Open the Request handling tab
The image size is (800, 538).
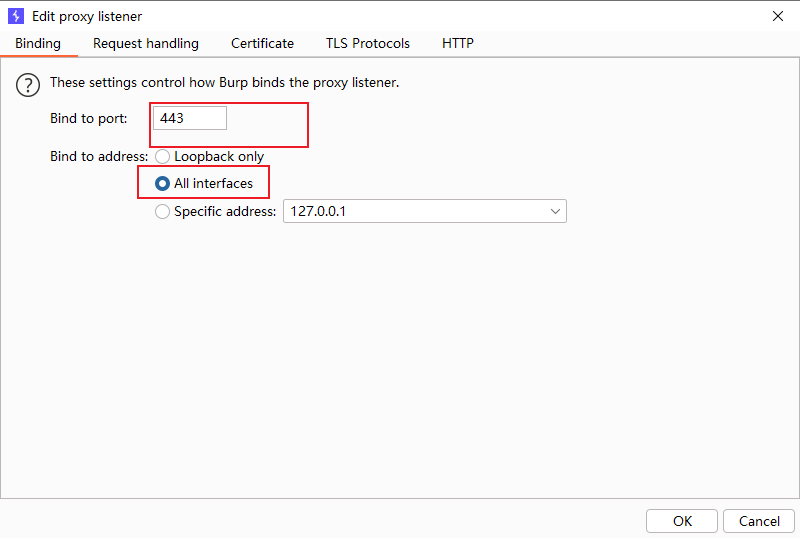point(146,44)
